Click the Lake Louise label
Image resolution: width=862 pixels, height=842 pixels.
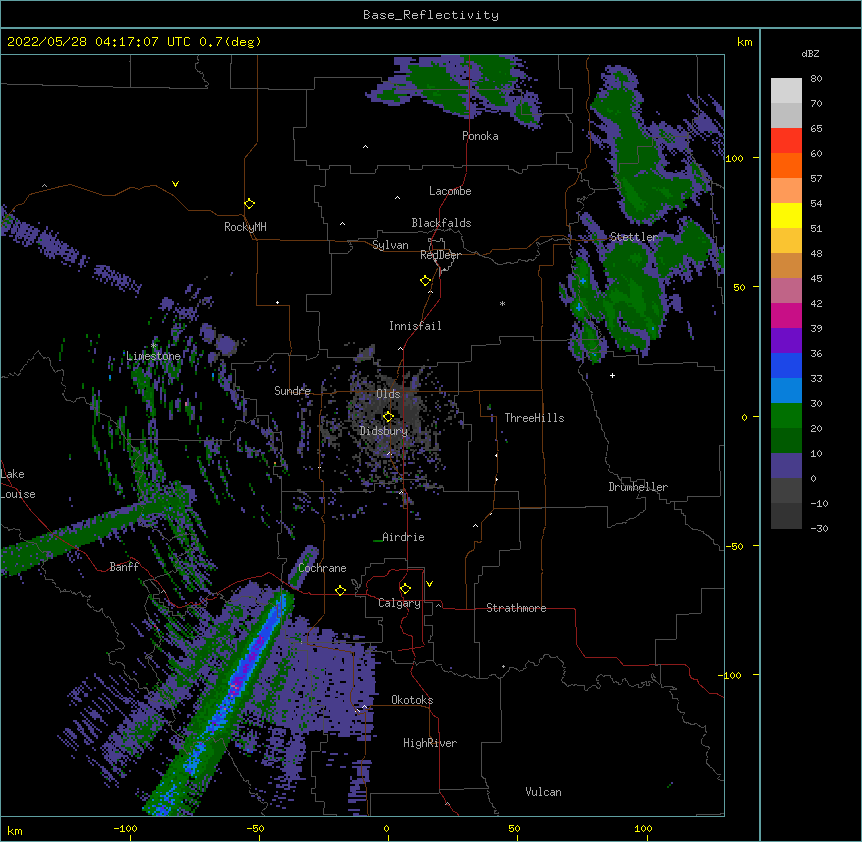pyautogui.click(x=18, y=484)
